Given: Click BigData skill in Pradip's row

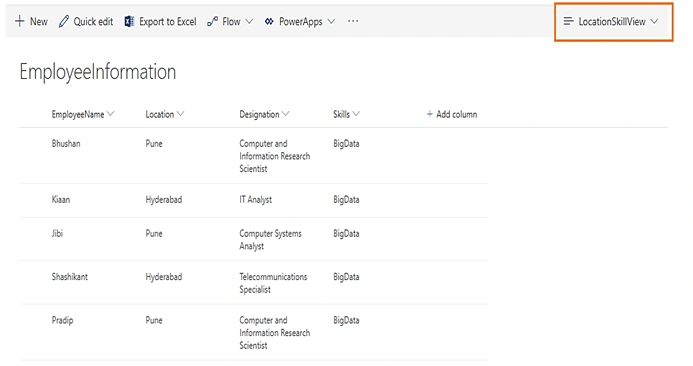Looking at the screenshot, I should [x=346, y=320].
